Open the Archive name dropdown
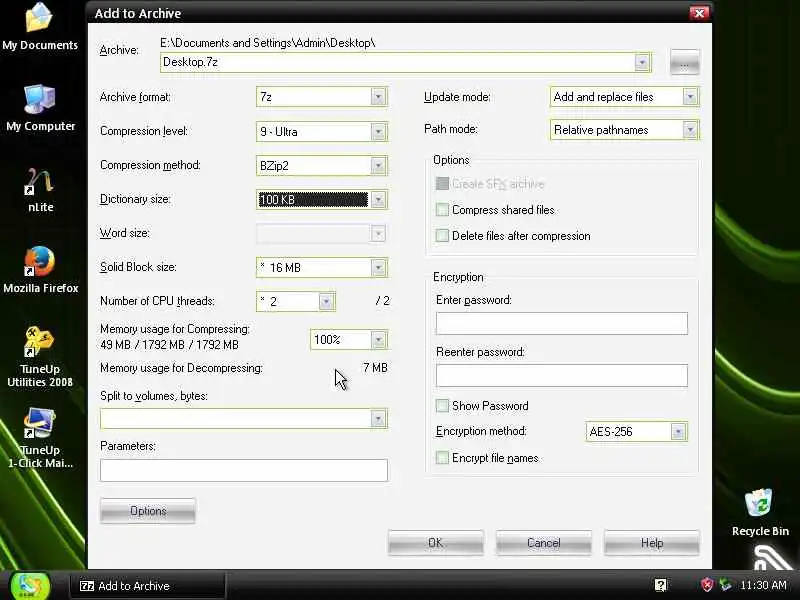The image size is (800, 600). pos(642,62)
